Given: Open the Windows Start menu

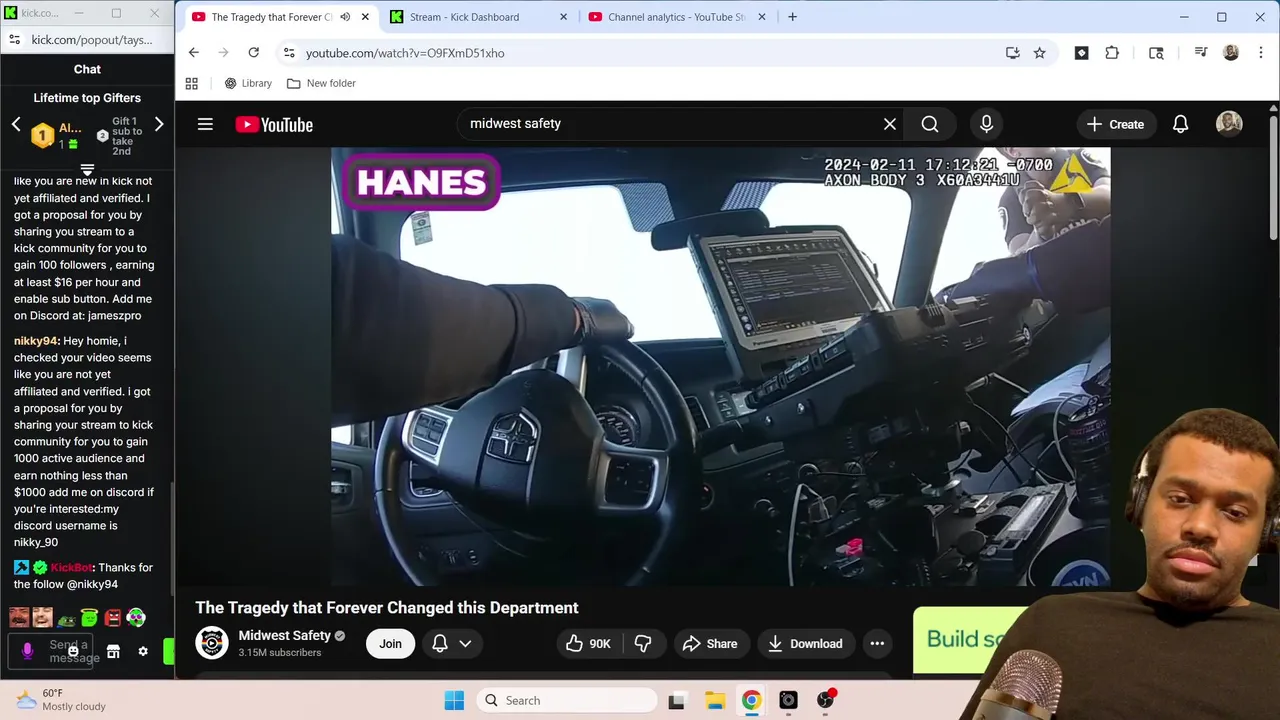Looking at the screenshot, I should (454, 700).
